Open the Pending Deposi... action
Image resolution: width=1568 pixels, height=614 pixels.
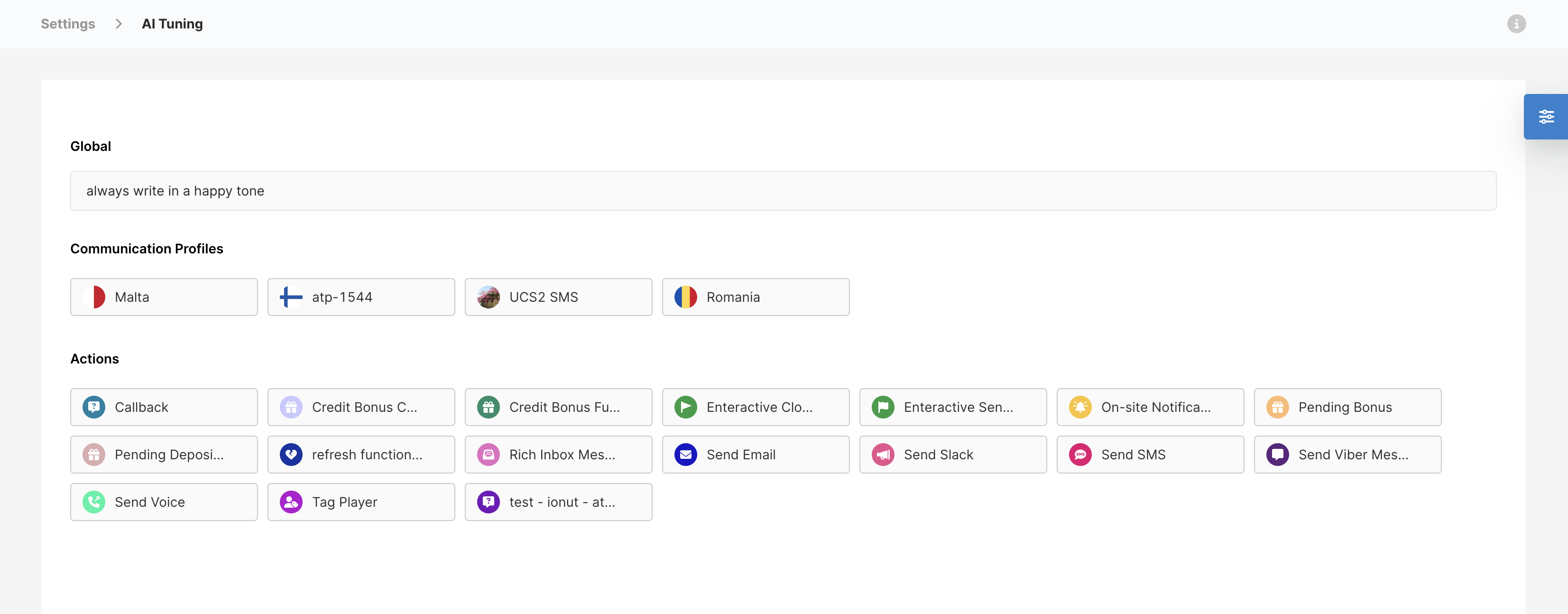coord(164,455)
